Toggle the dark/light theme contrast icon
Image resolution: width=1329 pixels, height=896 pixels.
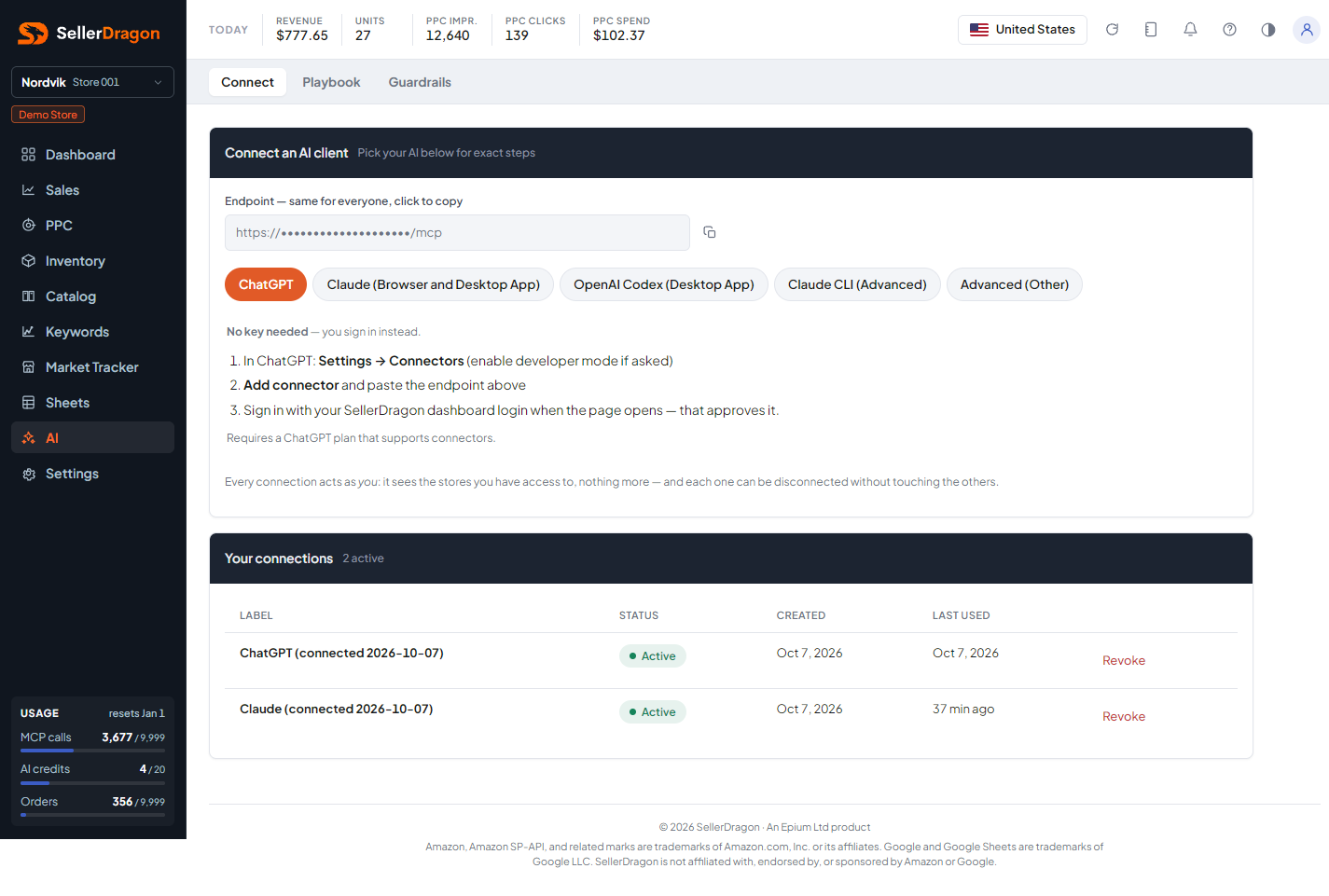[1268, 30]
